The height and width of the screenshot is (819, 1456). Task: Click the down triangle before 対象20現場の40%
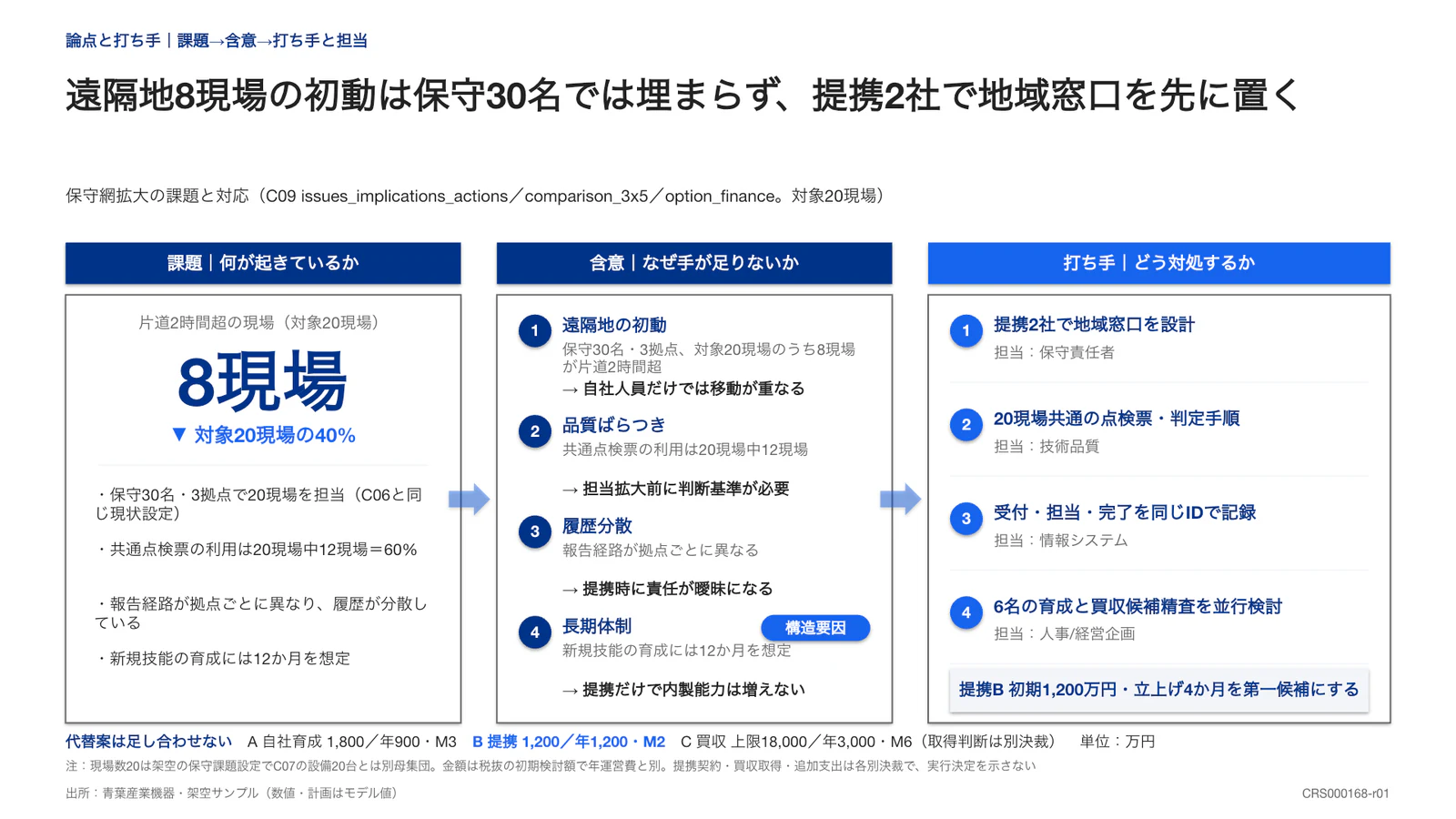pos(179,435)
